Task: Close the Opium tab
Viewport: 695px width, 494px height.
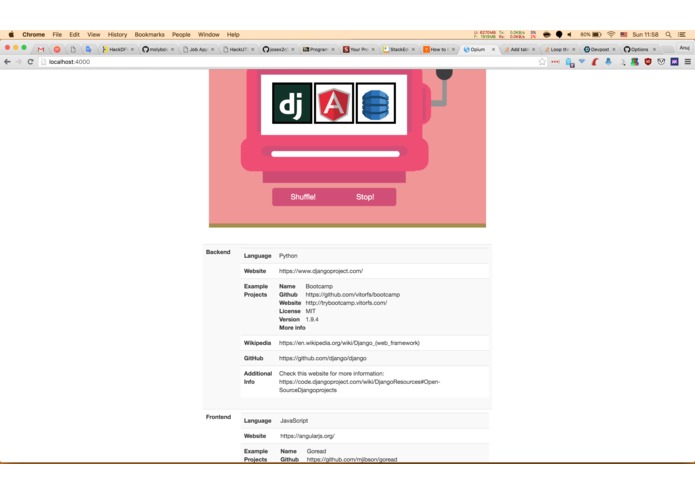Action: pyautogui.click(x=493, y=49)
